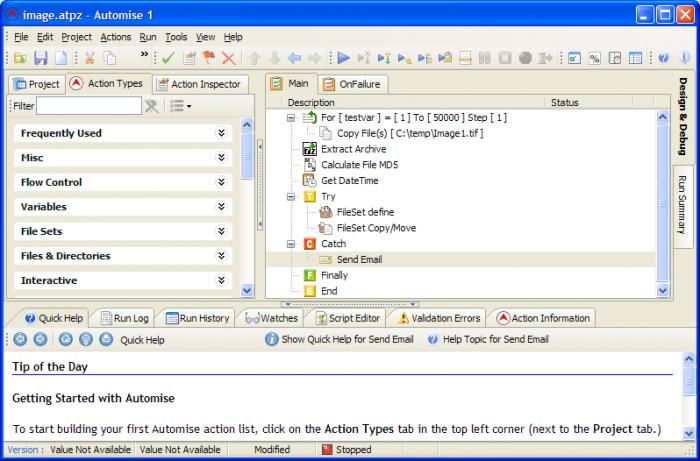The height and width of the screenshot is (461, 700).
Task: Click Show Quick Help for Send Email
Action: pyautogui.click(x=339, y=340)
